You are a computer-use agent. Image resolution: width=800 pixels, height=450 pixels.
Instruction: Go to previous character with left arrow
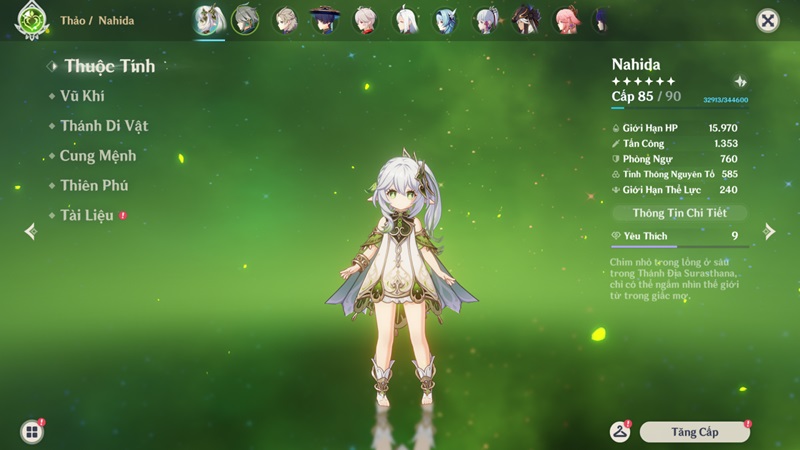click(30, 231)
